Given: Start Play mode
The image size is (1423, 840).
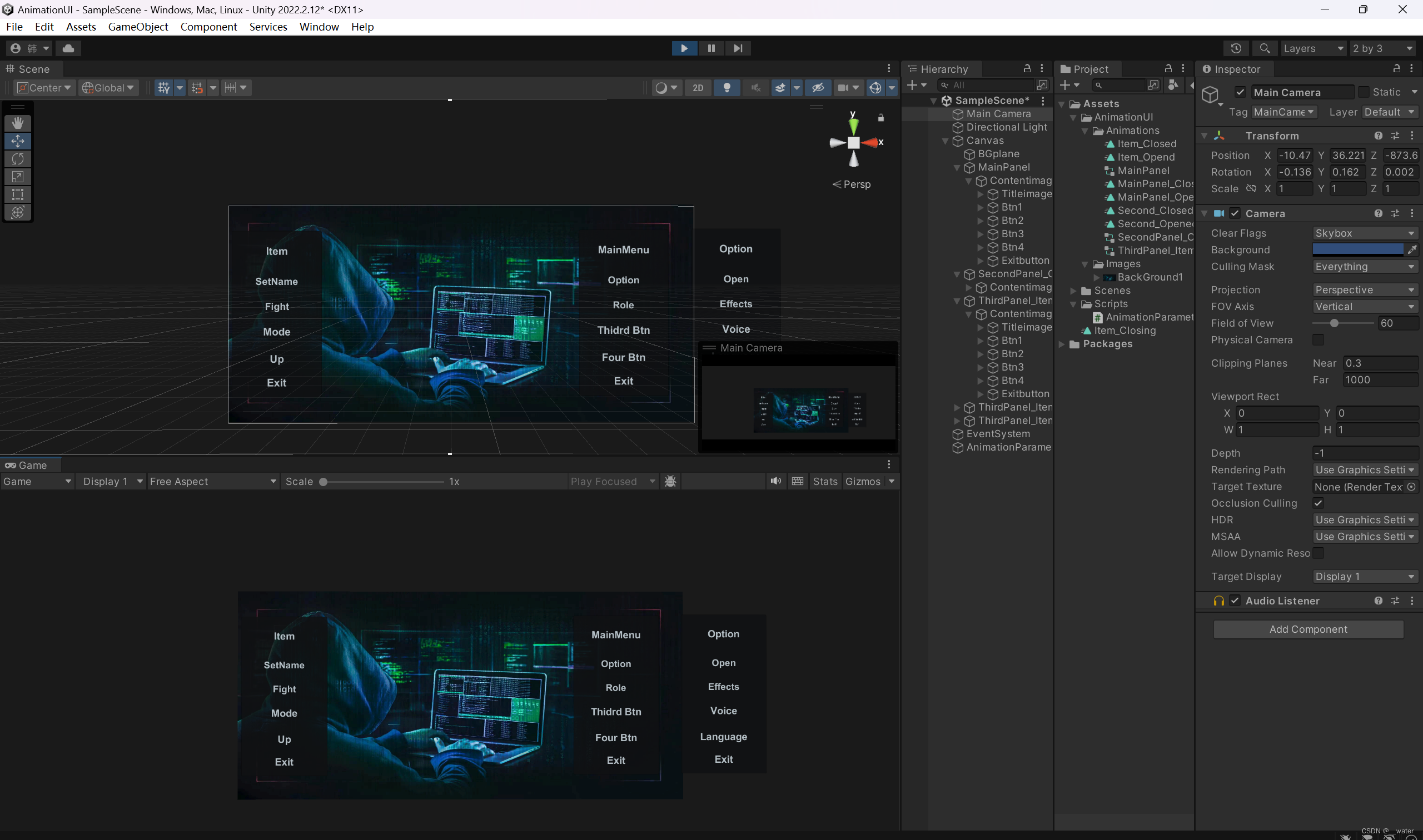Looking at the screenshot, I should click(x=684, y=48).
